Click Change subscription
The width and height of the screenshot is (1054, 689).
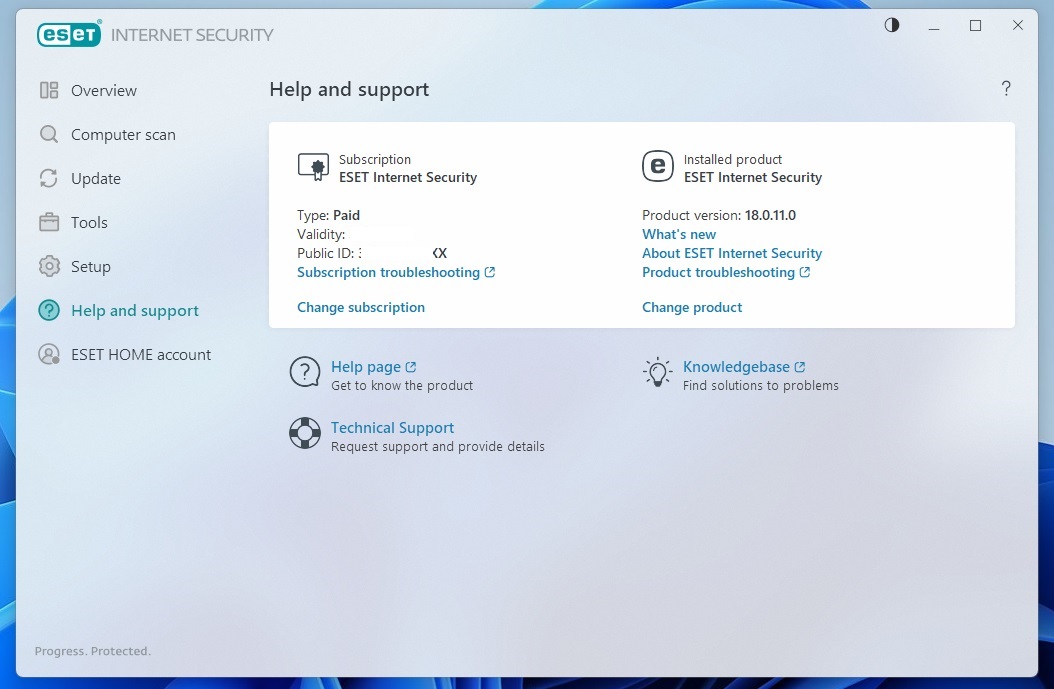tap(361, 307)
